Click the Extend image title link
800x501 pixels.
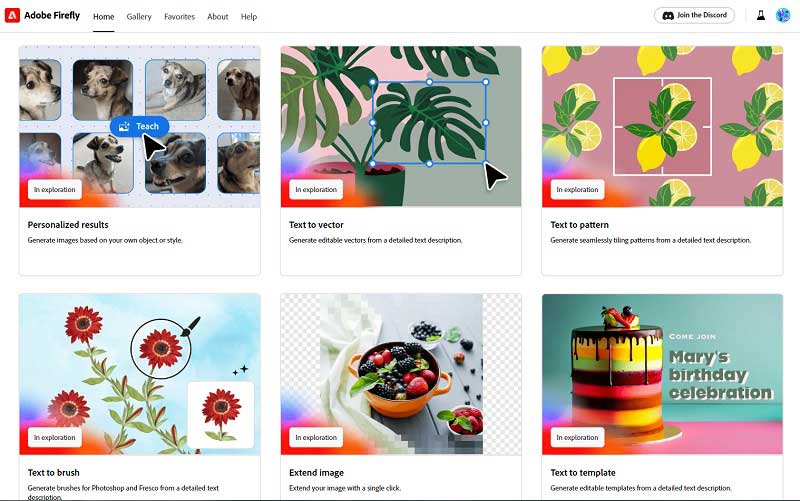(x=316, y=472)
